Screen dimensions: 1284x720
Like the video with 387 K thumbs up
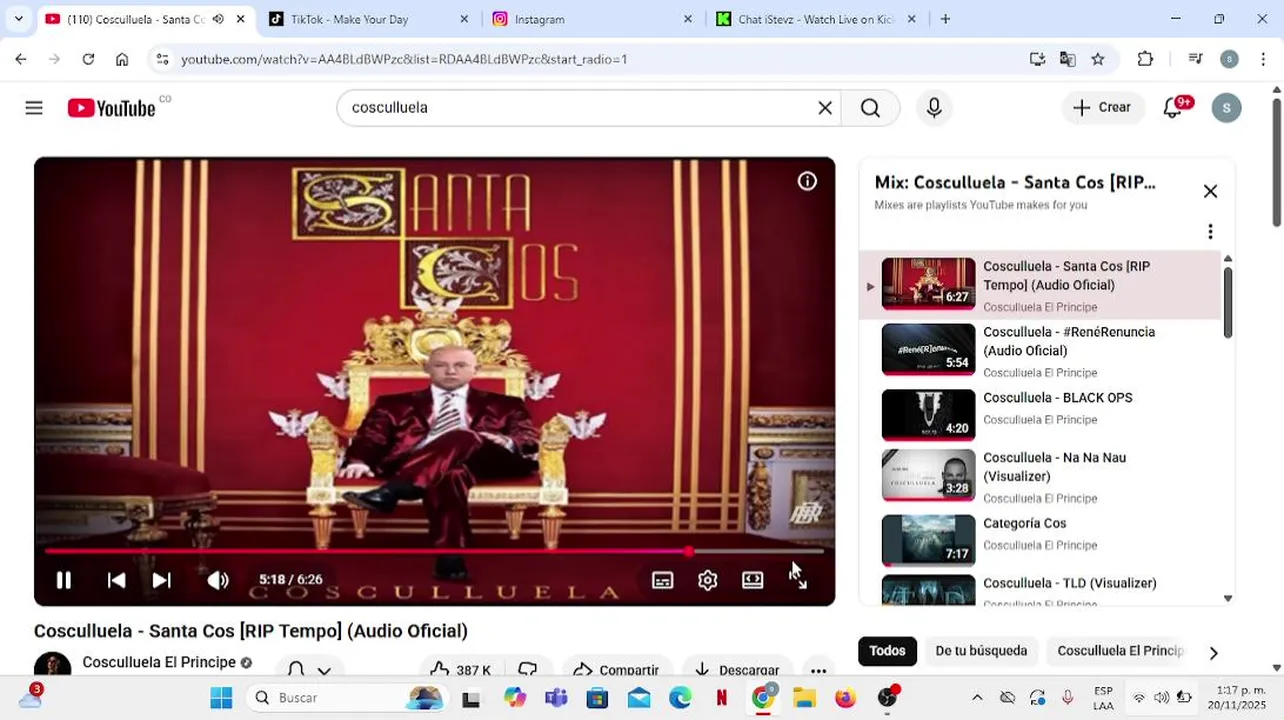click(x=459, y=670)
